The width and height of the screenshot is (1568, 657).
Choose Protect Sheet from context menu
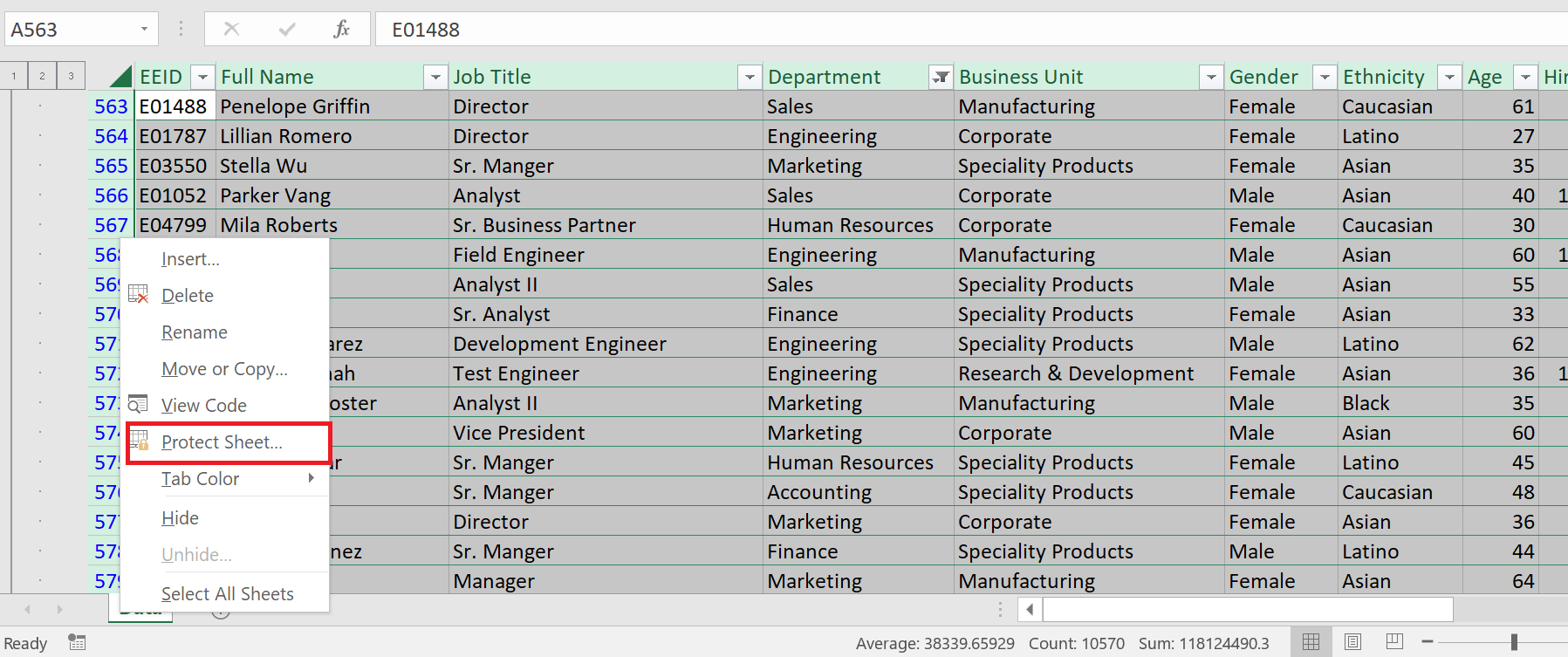[222, 442]
